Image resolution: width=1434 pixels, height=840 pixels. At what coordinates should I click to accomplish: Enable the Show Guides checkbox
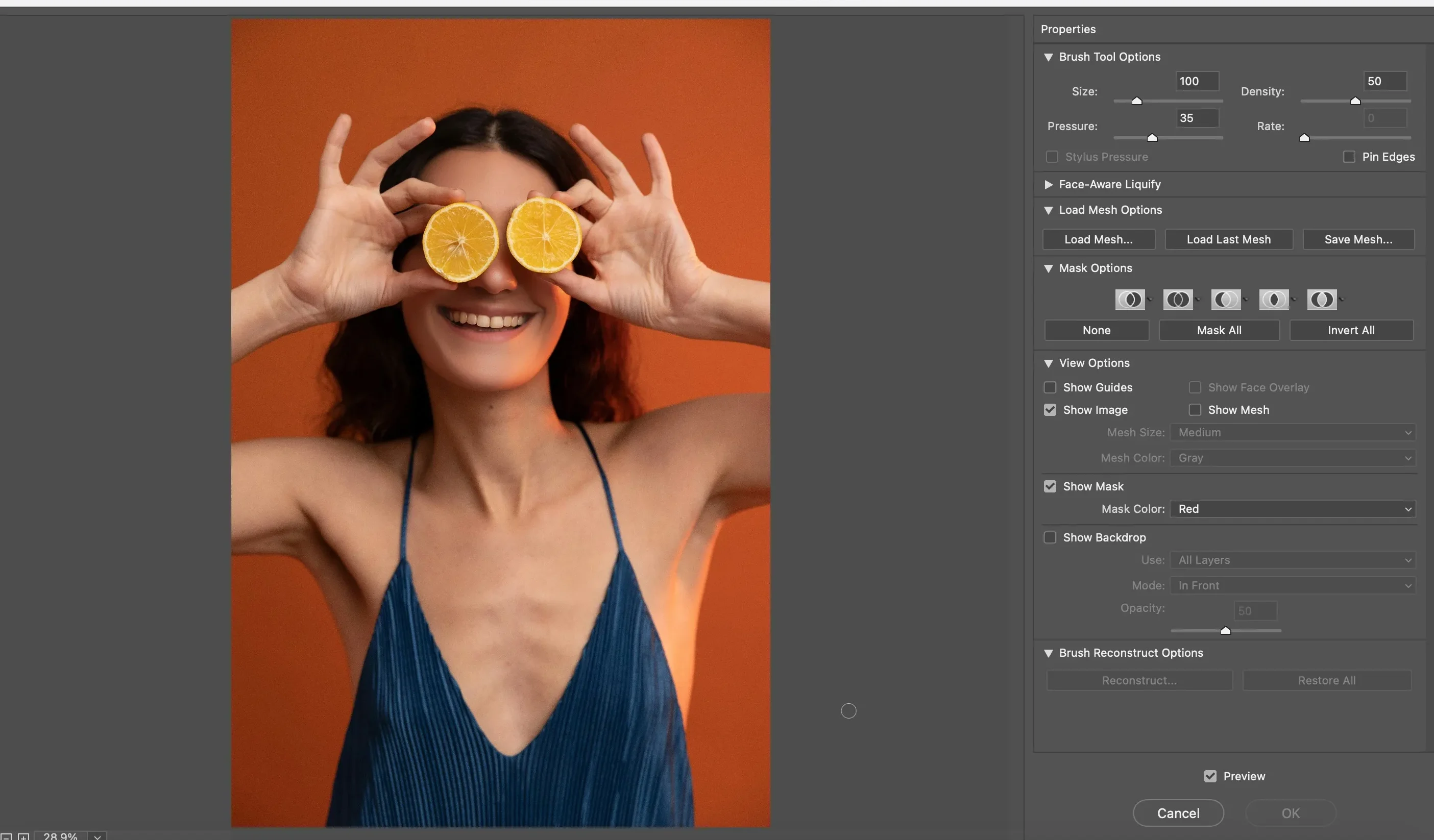pos(1050,387)
